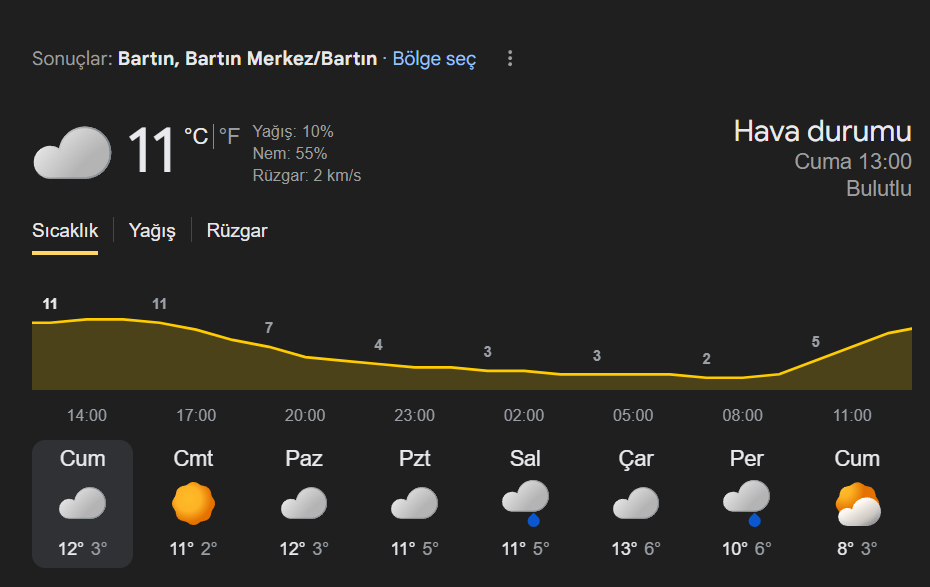The image size is (930, 587).
Task: Switch temperature unit to °F
Action: (229, 136)
